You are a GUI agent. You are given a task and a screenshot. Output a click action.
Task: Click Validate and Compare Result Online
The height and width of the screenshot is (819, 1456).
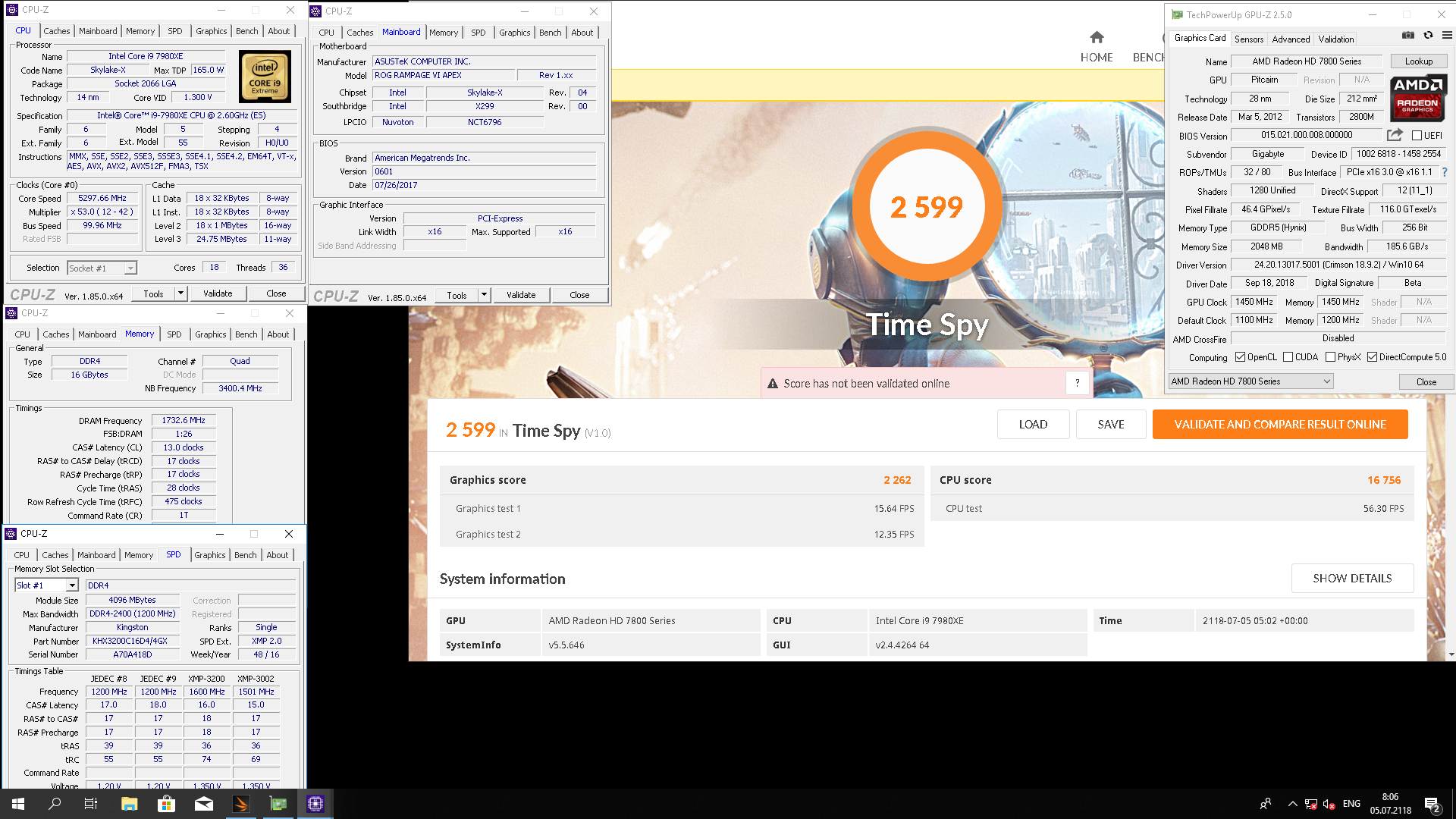(1279, 425)
